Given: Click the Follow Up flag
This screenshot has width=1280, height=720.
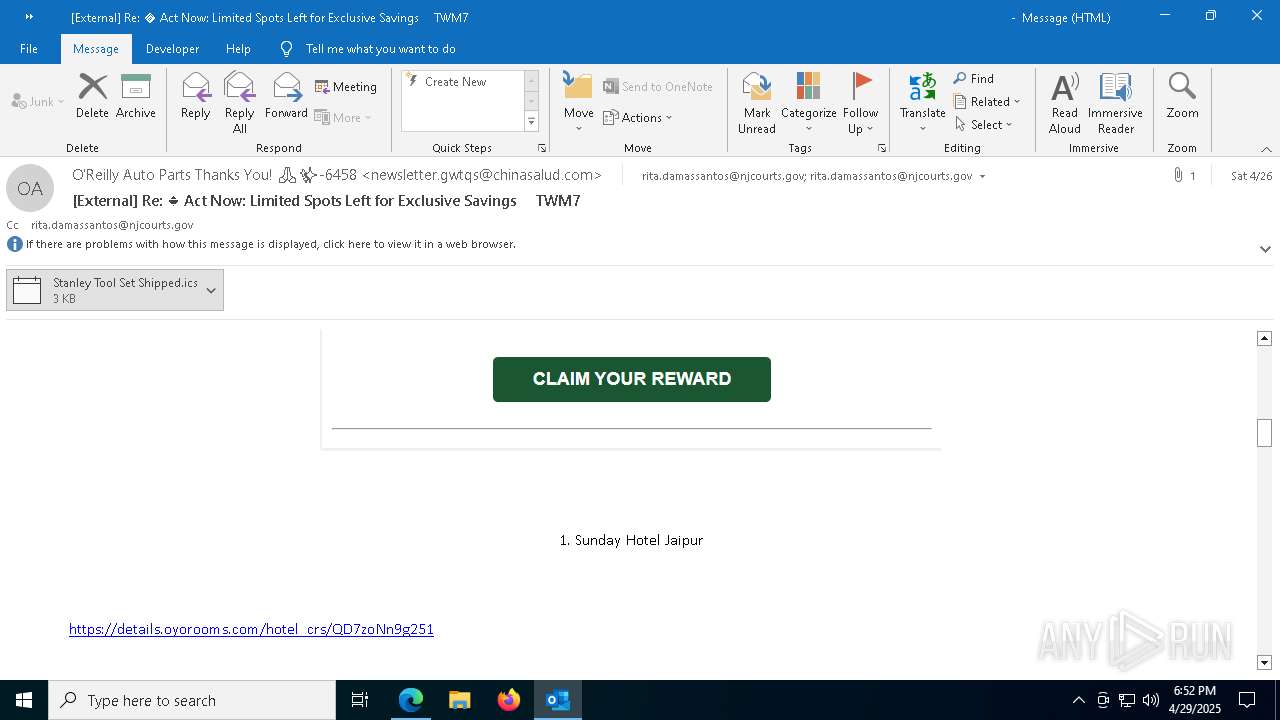Looking at the screenshot, I should point(860,102).
